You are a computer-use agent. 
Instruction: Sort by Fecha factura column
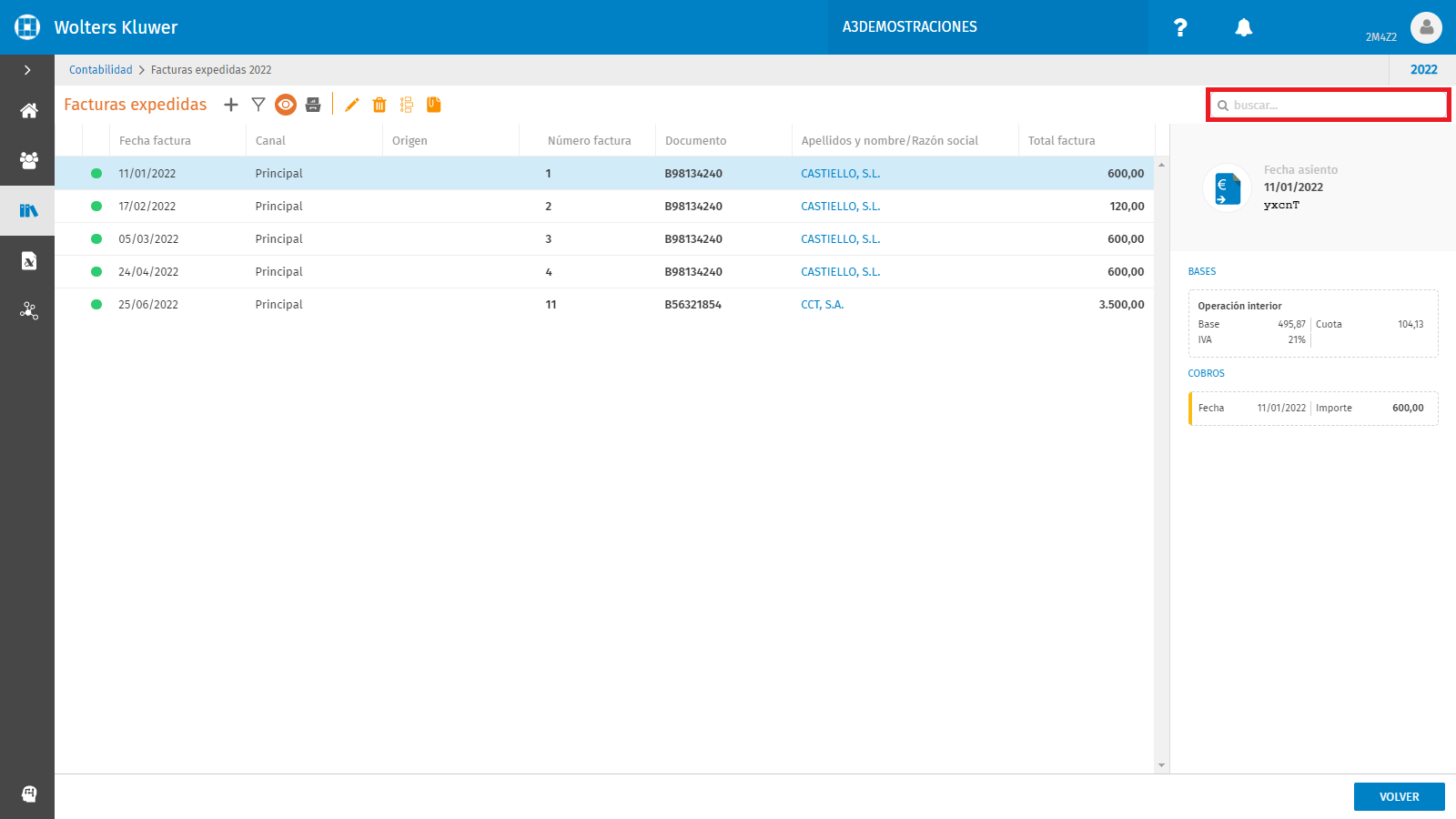coord(155,141)
